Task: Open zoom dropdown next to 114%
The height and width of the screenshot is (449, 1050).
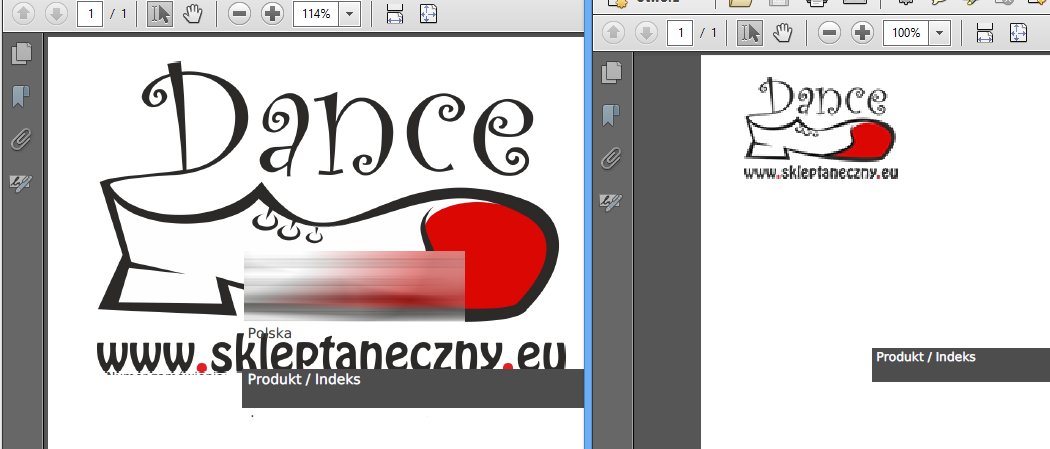Action: (x=350, y=14)
